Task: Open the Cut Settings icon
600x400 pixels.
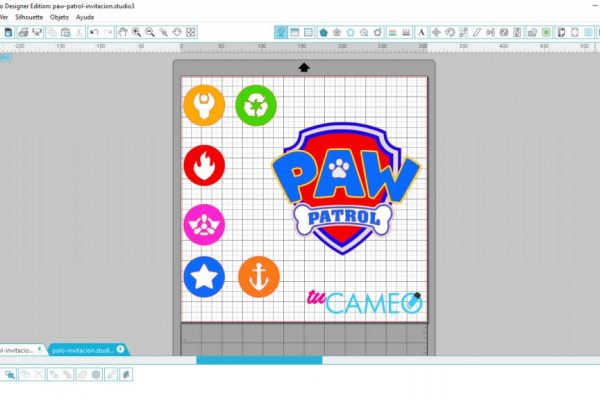Action: pyautogui.click(x=575, y=33)
